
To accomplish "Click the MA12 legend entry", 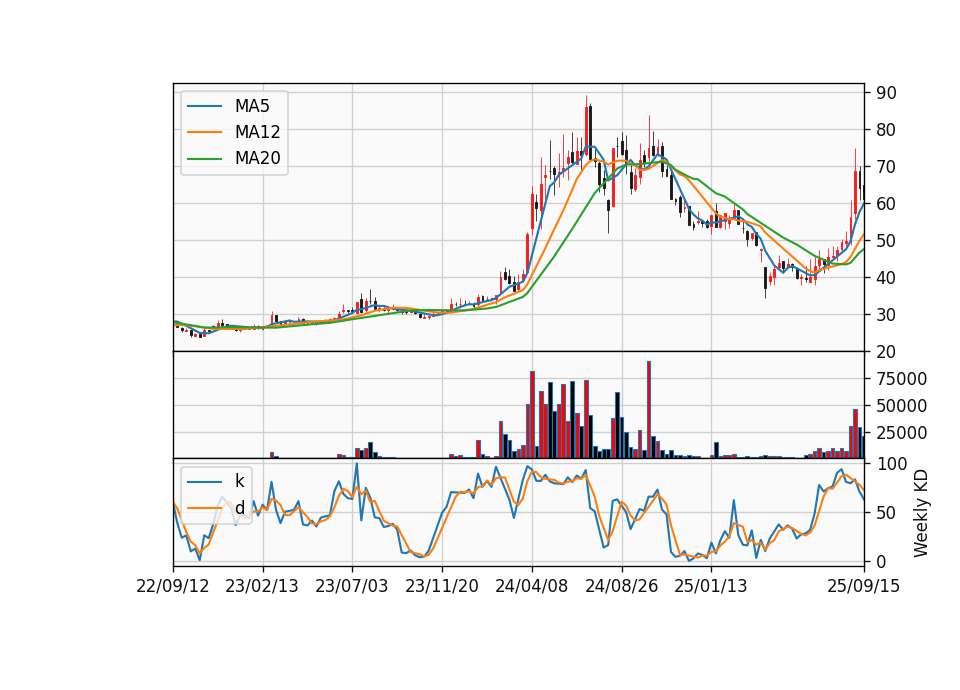I will [x=234, y=132].
